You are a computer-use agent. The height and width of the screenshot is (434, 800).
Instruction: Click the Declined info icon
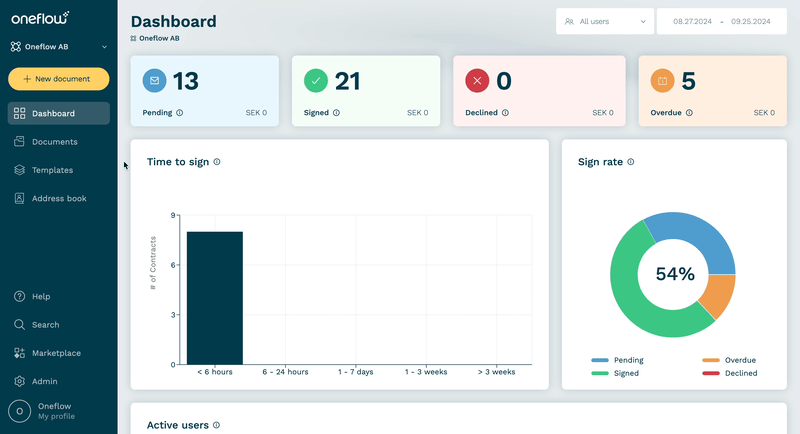click(505, 113)
